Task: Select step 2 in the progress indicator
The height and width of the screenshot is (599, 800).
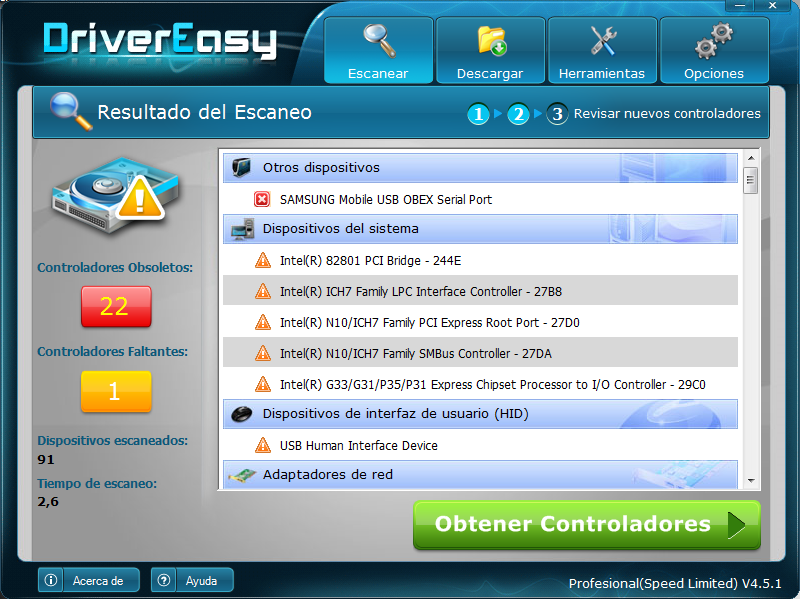Action: [x=518, y=114]
